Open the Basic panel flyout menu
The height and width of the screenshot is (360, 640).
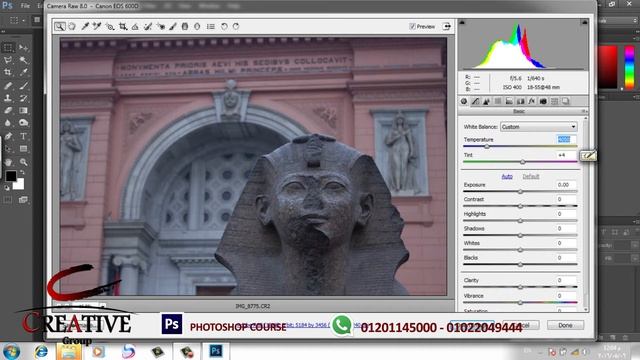[584, 111]
